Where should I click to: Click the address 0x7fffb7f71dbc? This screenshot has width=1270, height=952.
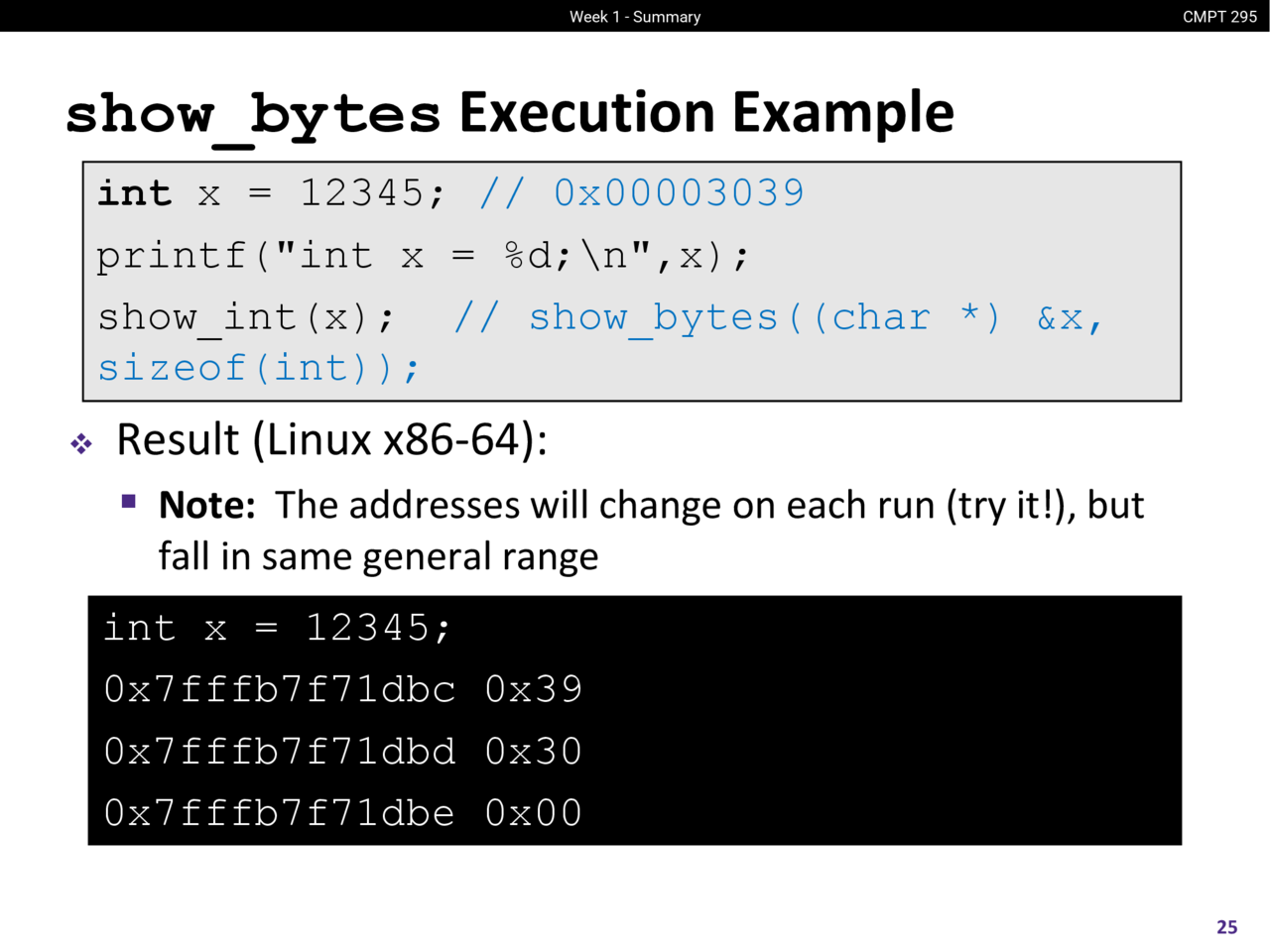click(280, 689)
